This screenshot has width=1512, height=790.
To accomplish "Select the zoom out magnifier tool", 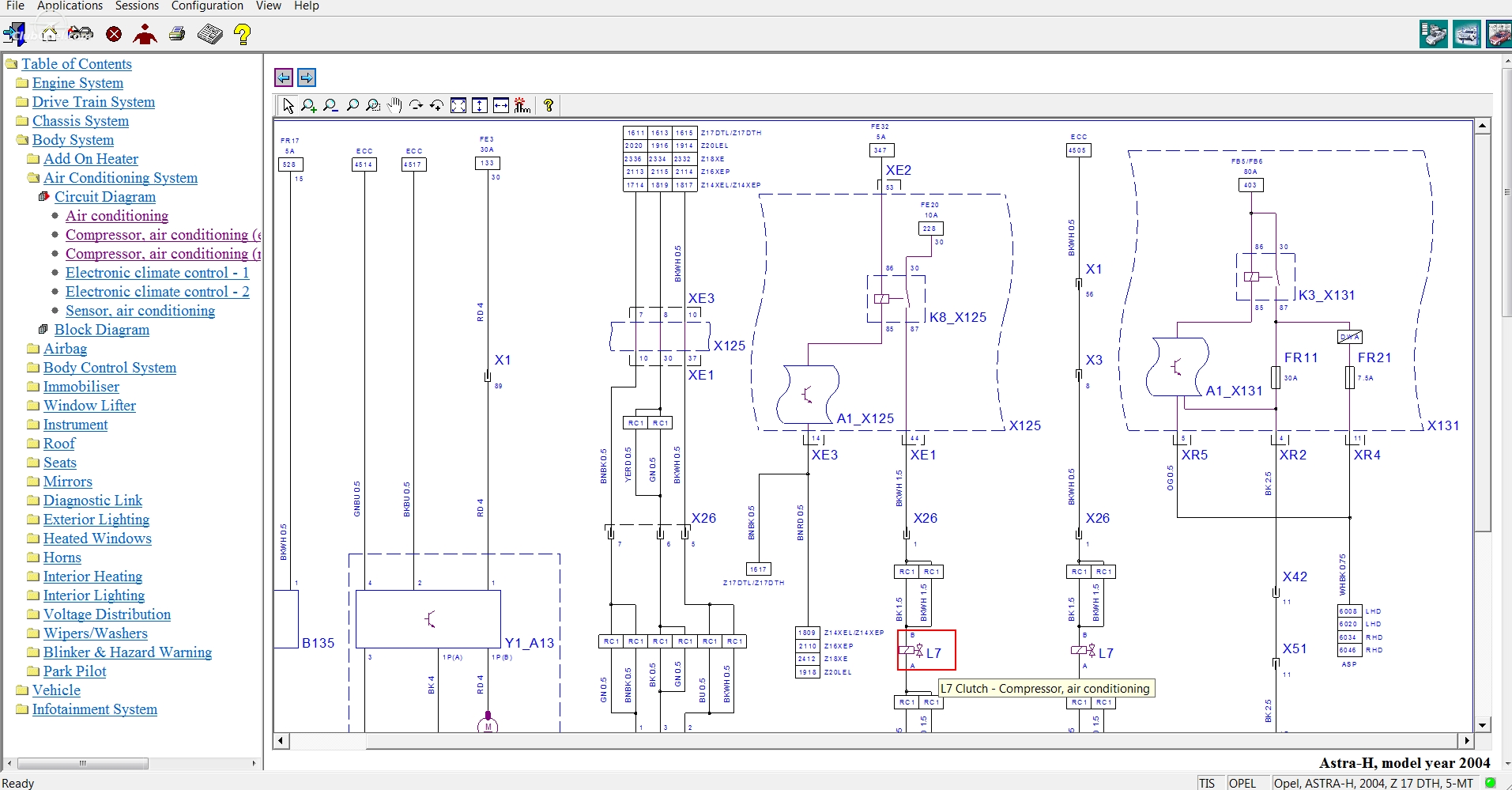I will click(330, 105).
